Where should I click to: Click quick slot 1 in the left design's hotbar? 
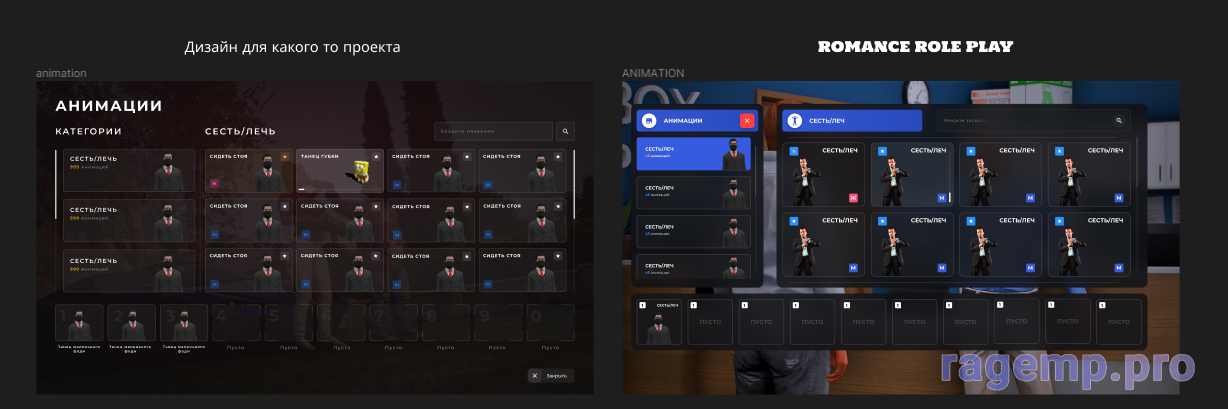pyautogui.click(x=79, y=323)
